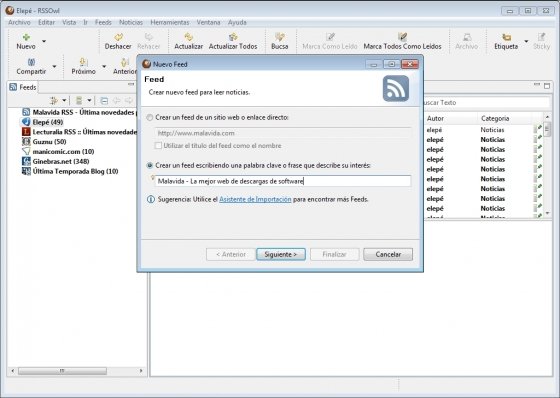Select Malavida RSS feed in list

79,112
